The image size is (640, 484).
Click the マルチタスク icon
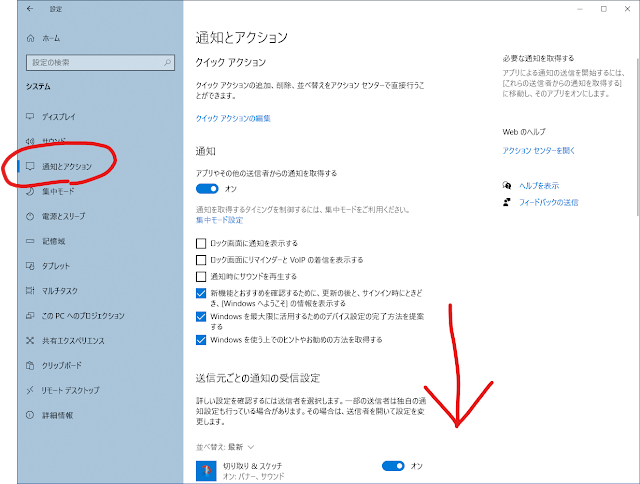(x=30, y=291)
